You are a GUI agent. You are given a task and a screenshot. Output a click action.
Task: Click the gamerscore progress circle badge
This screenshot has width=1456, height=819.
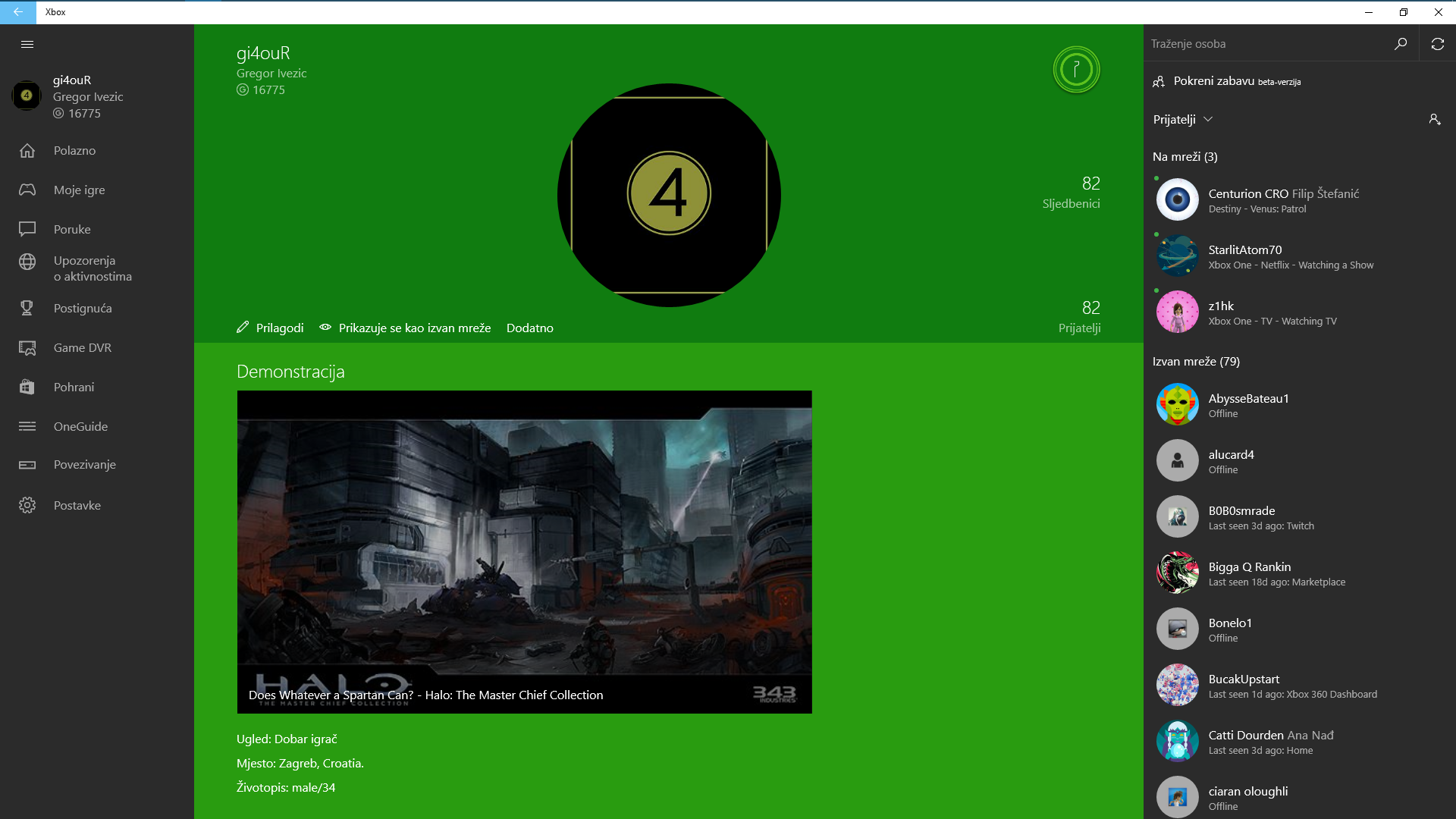click(1075, 70)
